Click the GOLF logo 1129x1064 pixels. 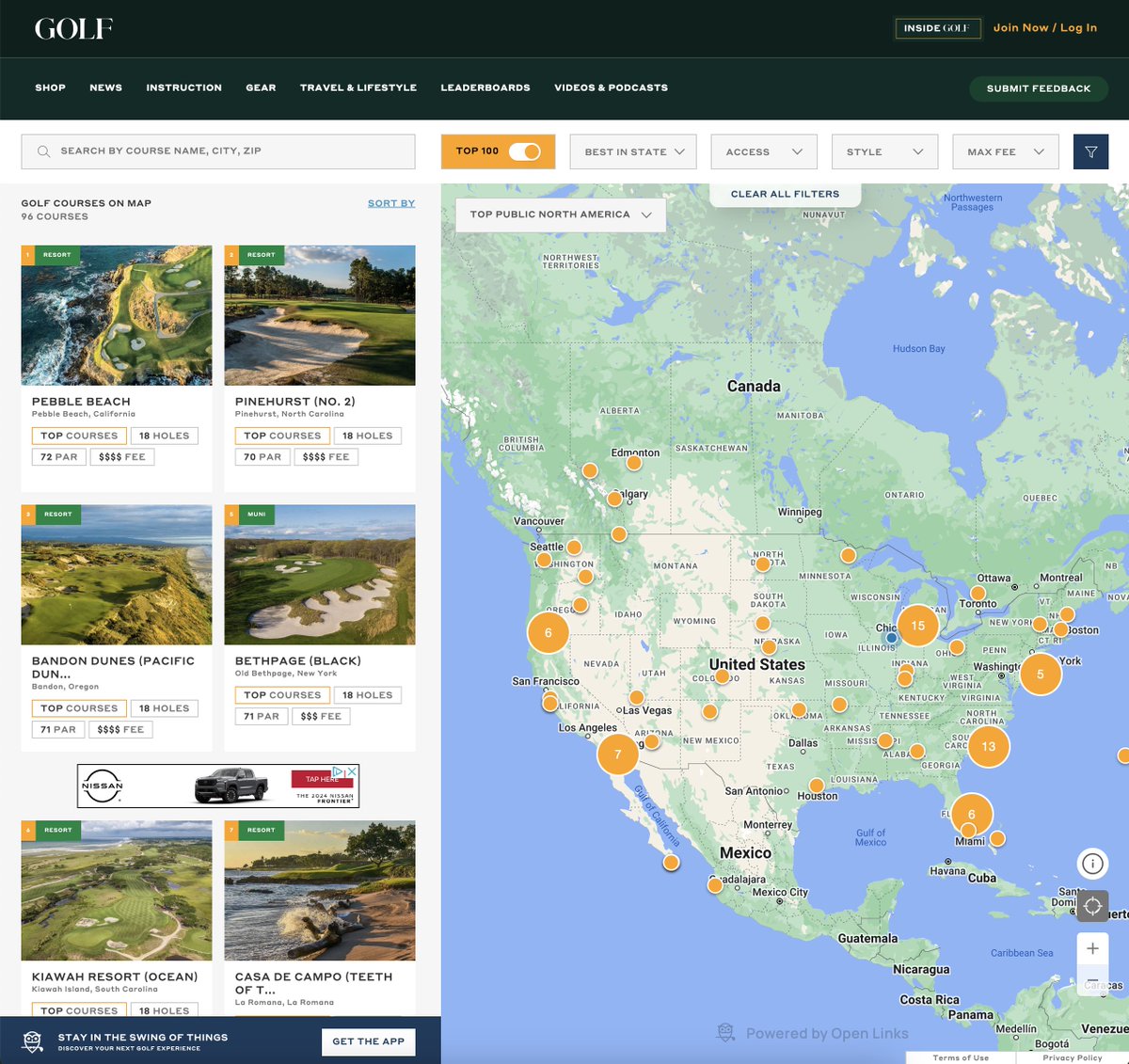[73, 29]
